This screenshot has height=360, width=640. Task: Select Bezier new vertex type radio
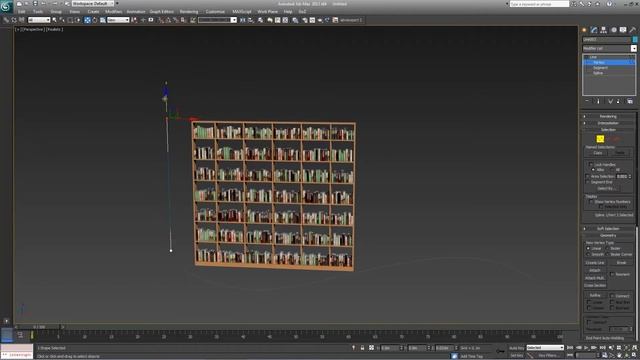[607, 248]
